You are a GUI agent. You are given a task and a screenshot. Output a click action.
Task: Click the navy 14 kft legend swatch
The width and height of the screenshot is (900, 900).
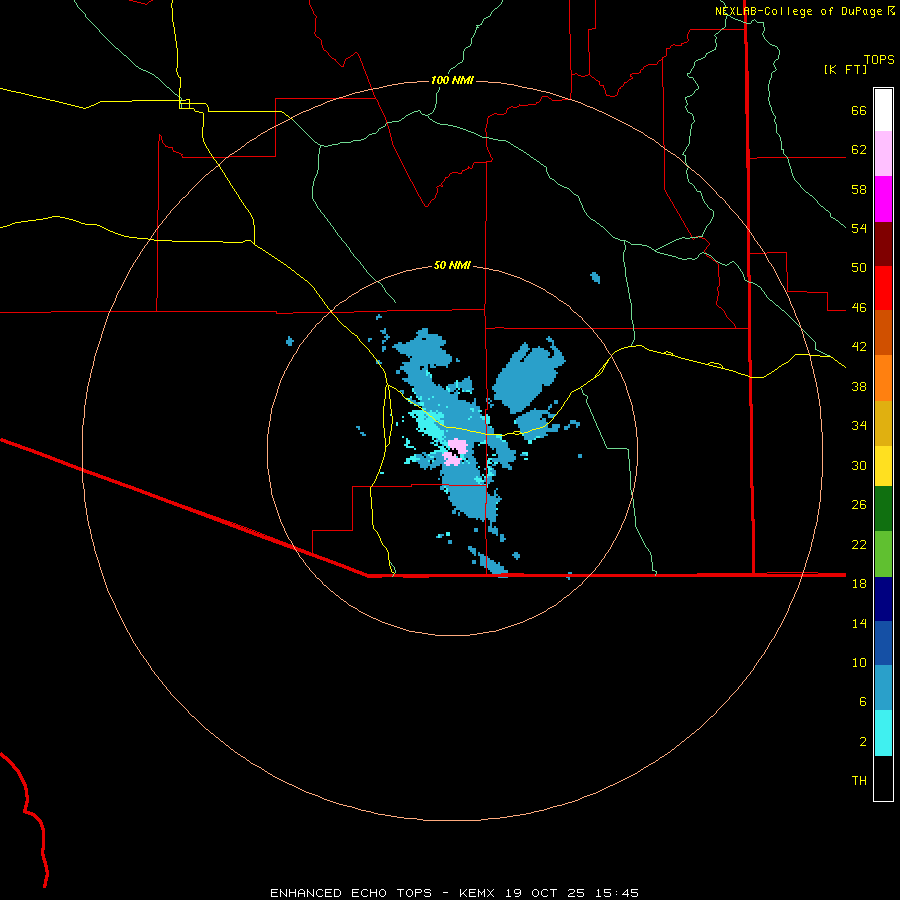pyautogui.click(x=883, y=599)
